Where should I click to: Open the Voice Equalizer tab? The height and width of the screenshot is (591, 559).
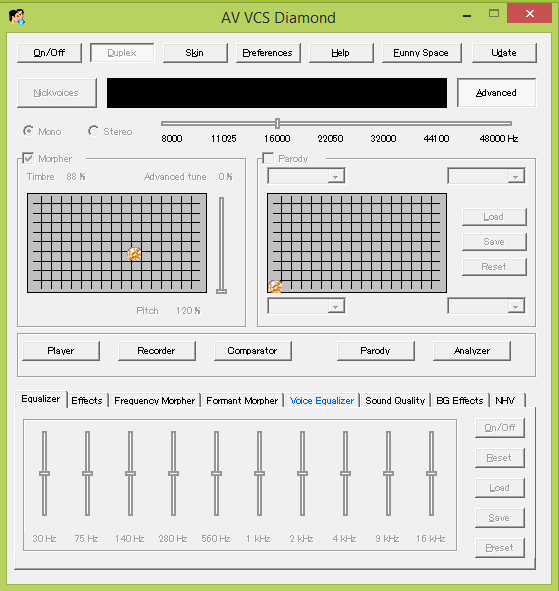click(322, 400)
